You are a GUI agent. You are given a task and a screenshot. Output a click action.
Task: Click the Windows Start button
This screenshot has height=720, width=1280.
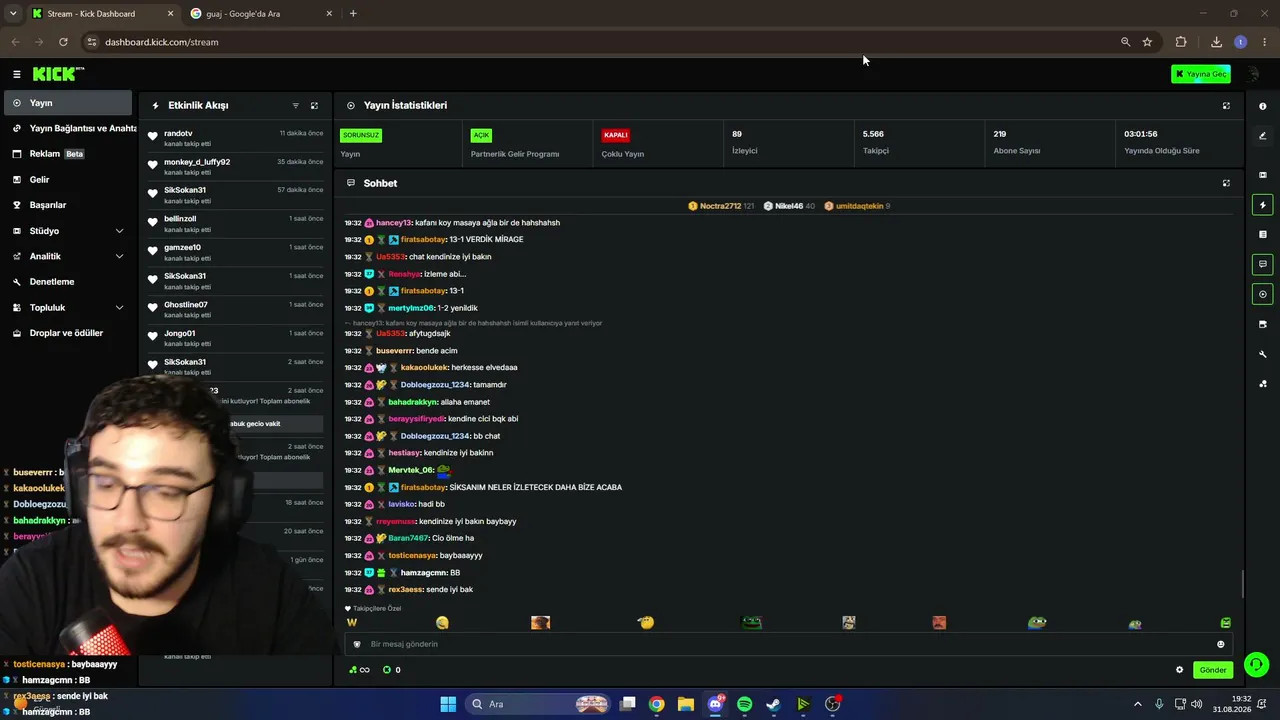tap(448, 704)
